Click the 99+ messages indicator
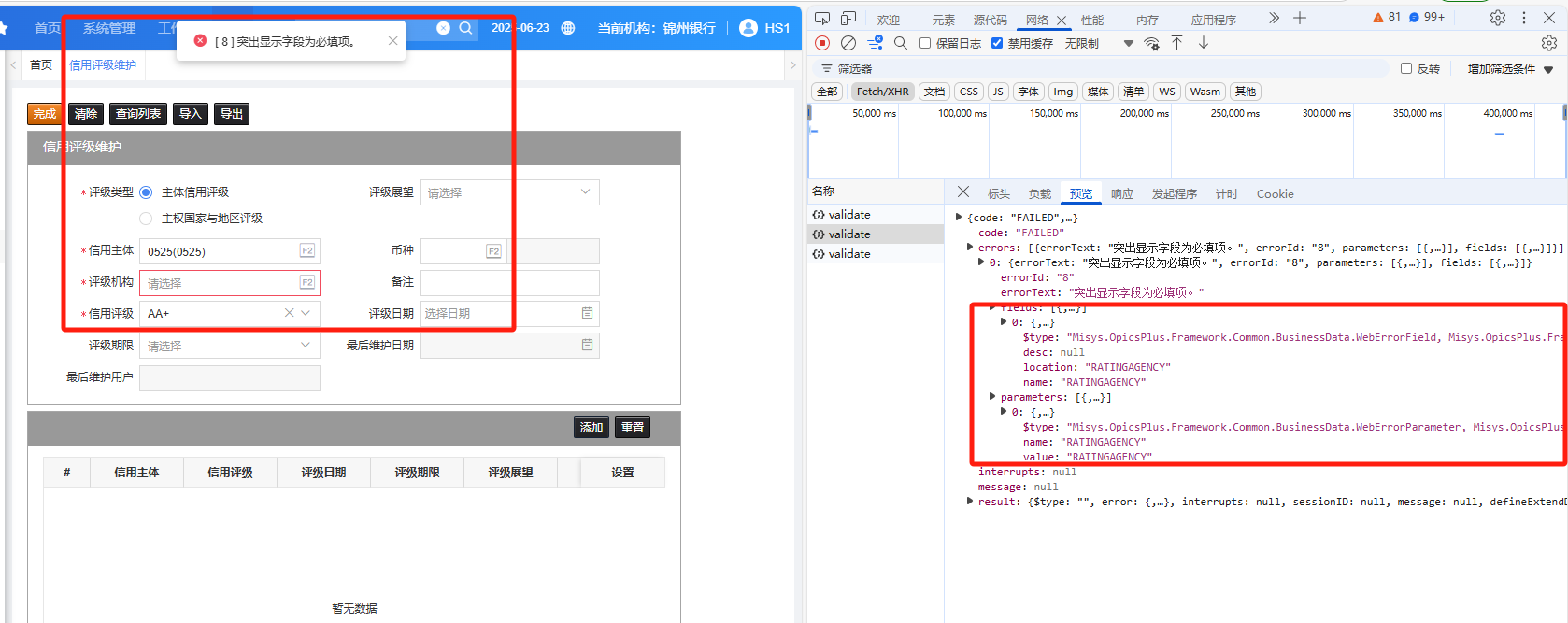This screenshot has width=1568, height=623. (x=1427, y=17)
